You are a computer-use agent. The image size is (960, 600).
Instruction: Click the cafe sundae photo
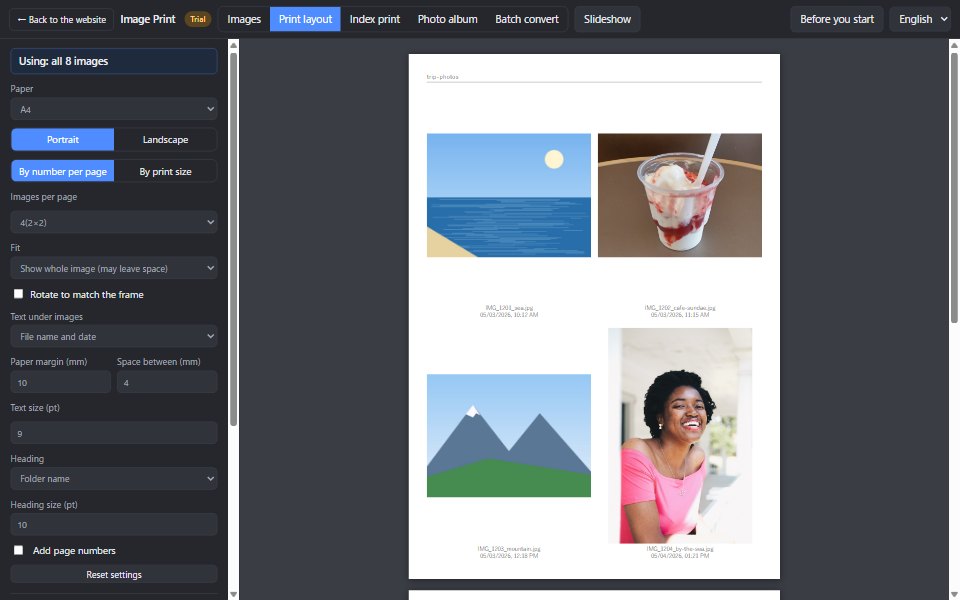pos(680,195)
